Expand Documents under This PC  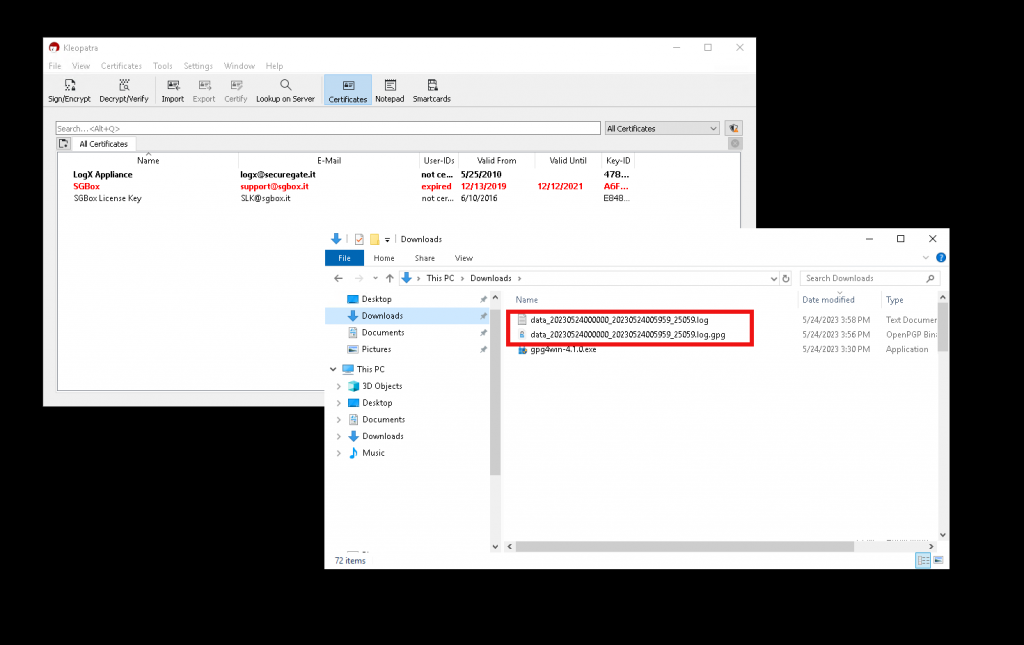click(x=338, y=420)
